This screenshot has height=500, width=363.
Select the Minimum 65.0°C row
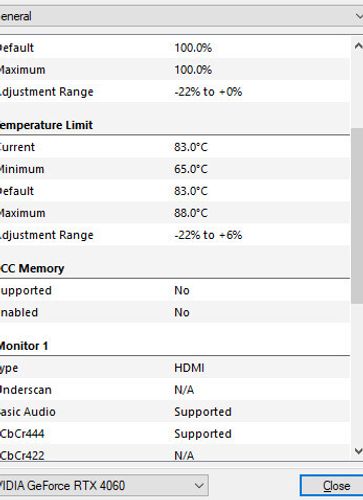175,169
